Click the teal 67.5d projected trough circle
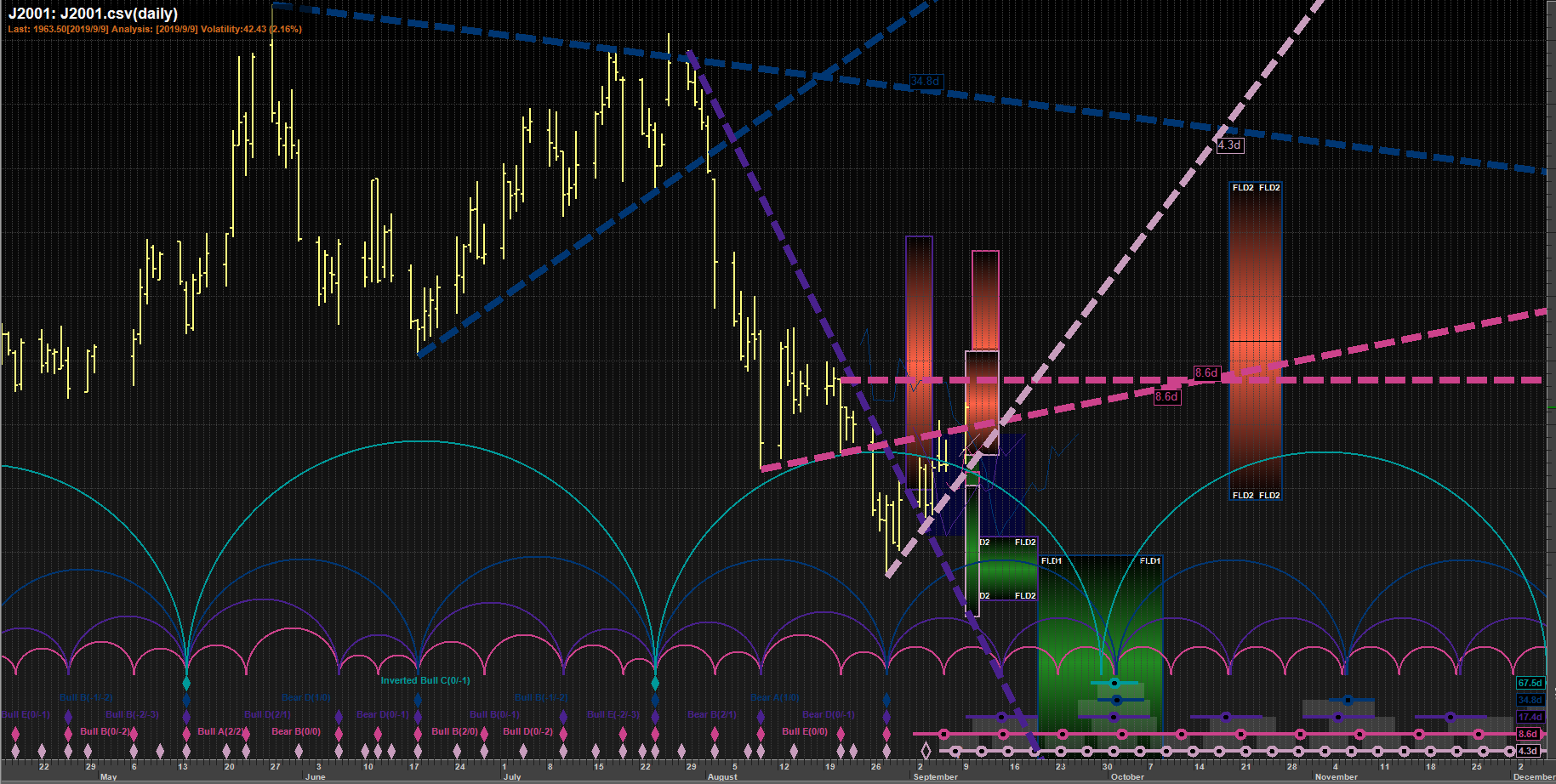1556x784 pixels. pos(1114,683)
